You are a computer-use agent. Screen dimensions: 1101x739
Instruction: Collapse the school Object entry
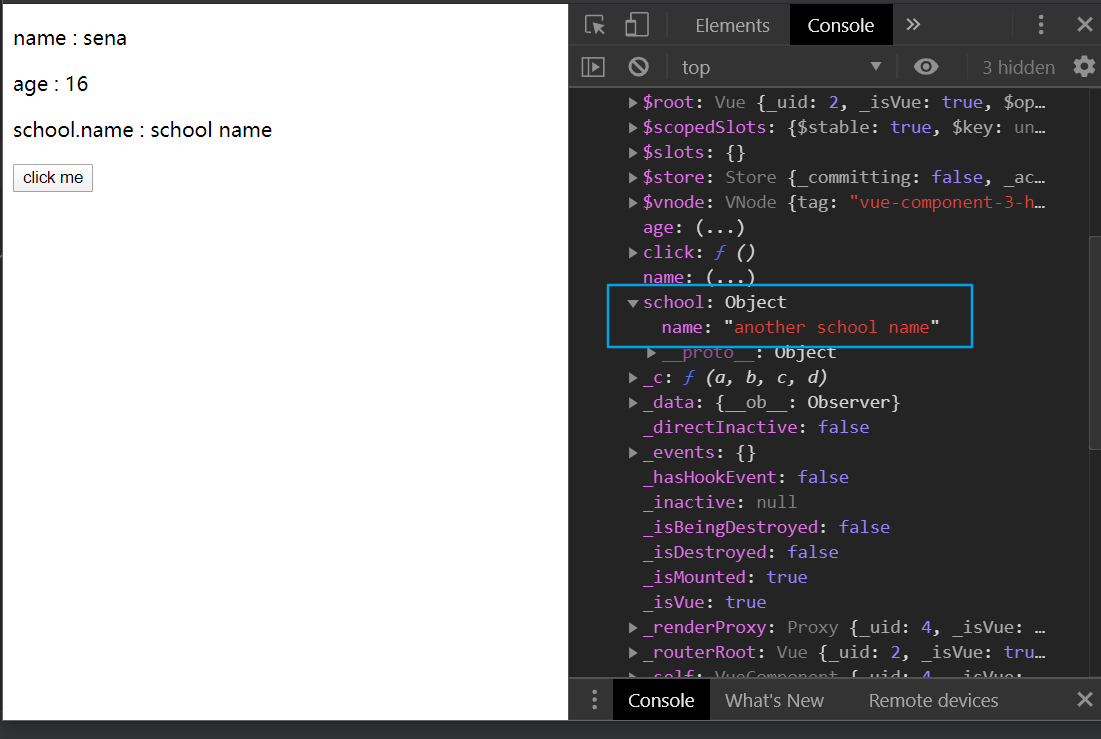[633, 303]
